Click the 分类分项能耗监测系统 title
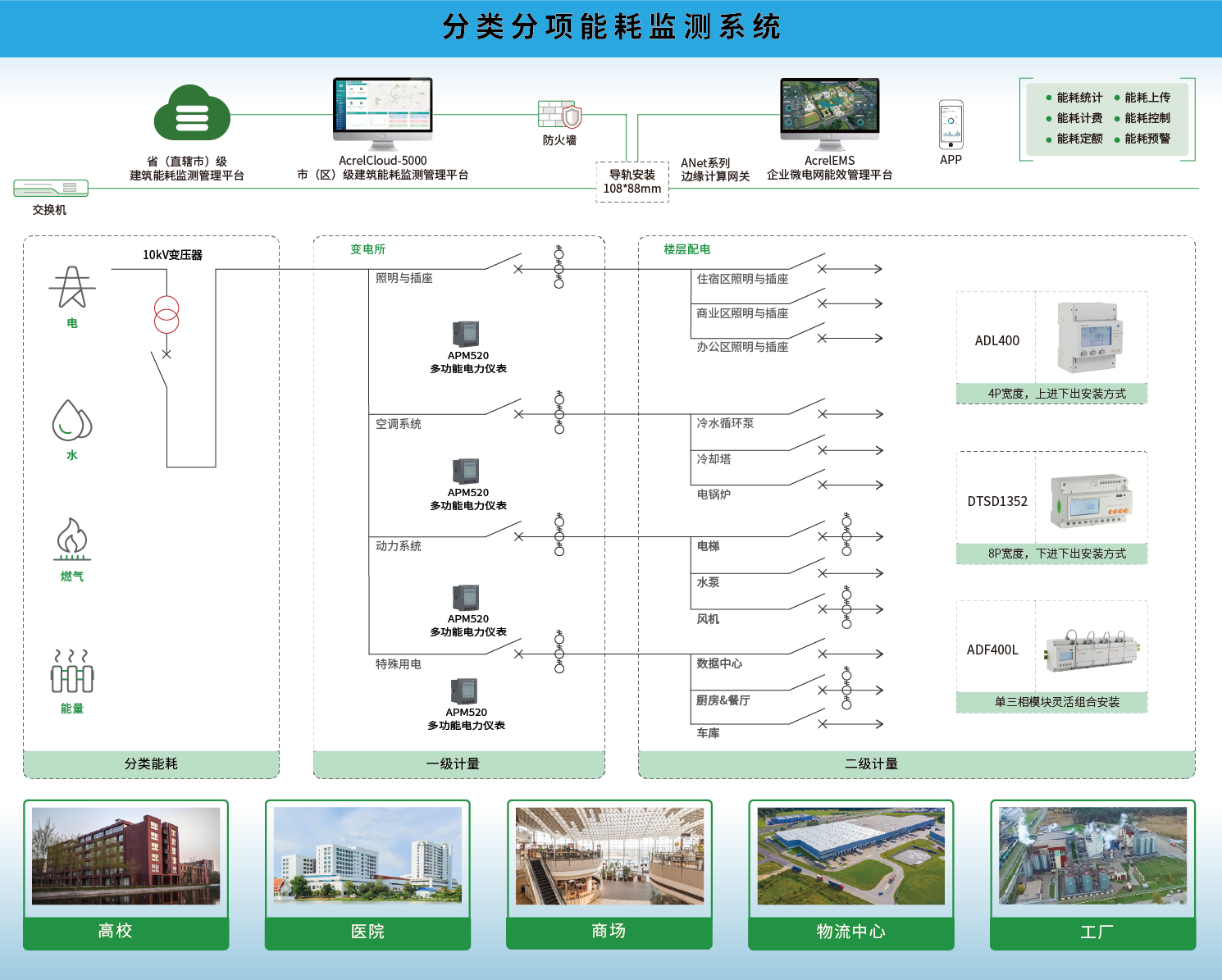The image size is (1222, 980). click(612, 27)
